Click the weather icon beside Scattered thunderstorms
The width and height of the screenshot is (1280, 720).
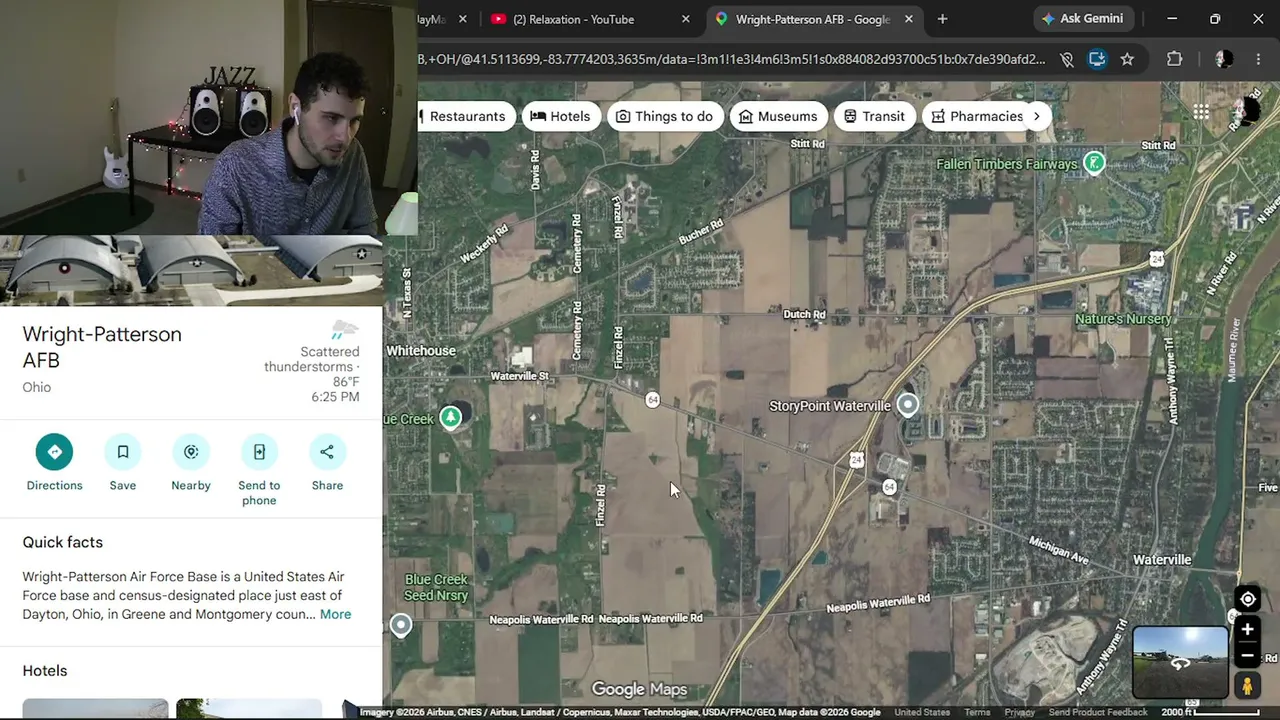[345, 329]
